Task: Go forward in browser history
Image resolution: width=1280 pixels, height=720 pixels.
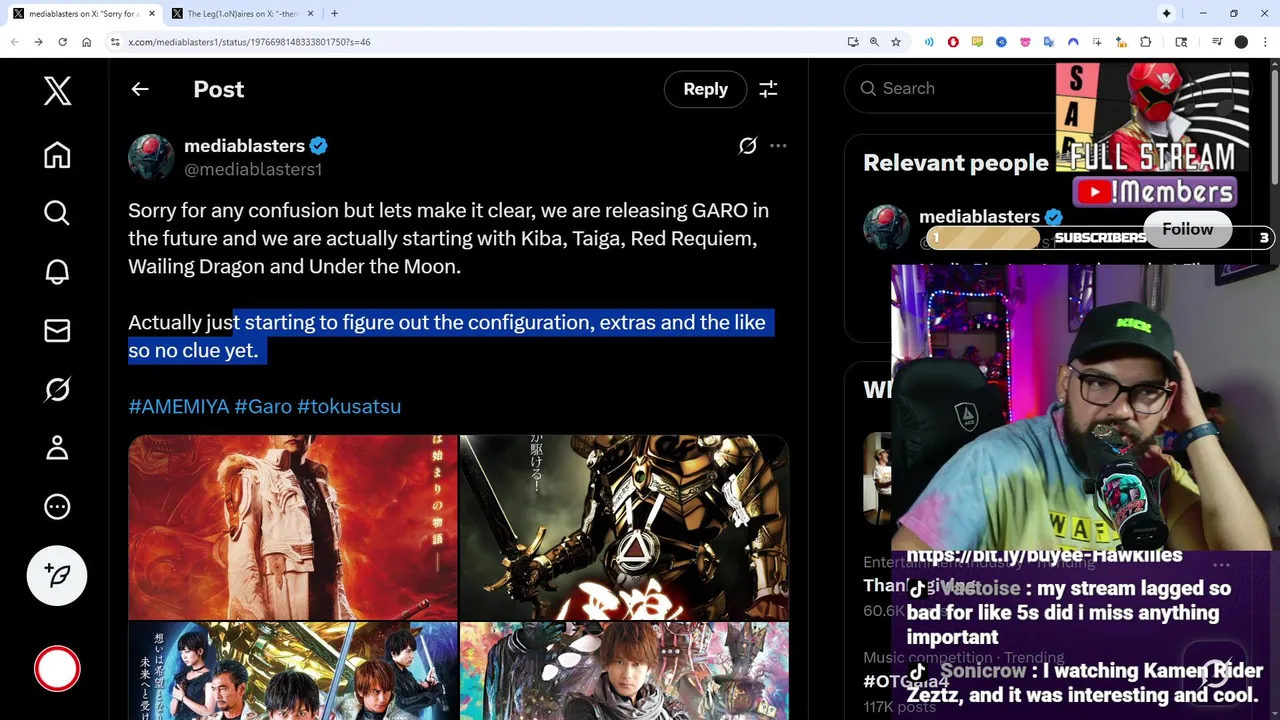Action: point(38,42)
